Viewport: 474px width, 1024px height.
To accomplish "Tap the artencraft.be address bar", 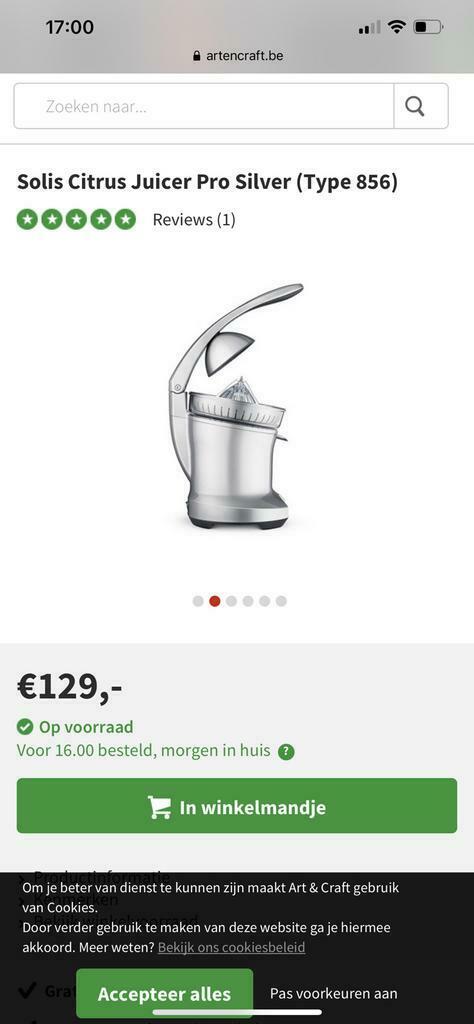I will 238,56.
